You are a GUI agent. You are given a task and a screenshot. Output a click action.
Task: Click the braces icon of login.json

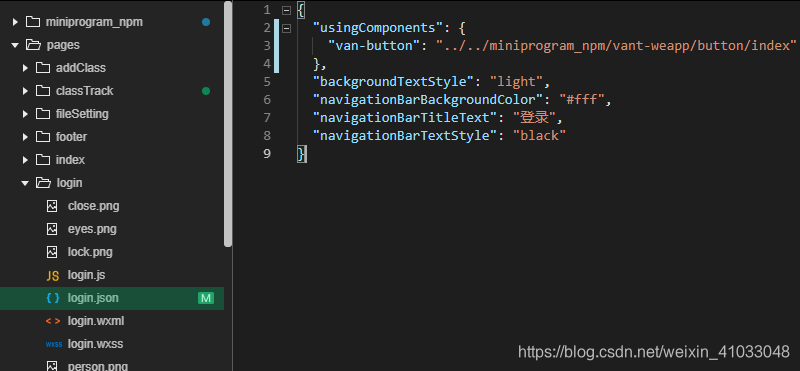(x=53, y=298)
